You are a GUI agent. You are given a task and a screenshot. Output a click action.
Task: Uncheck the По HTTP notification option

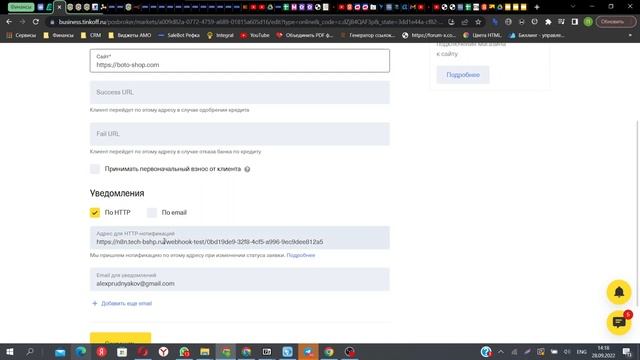(x=95, y=213)
